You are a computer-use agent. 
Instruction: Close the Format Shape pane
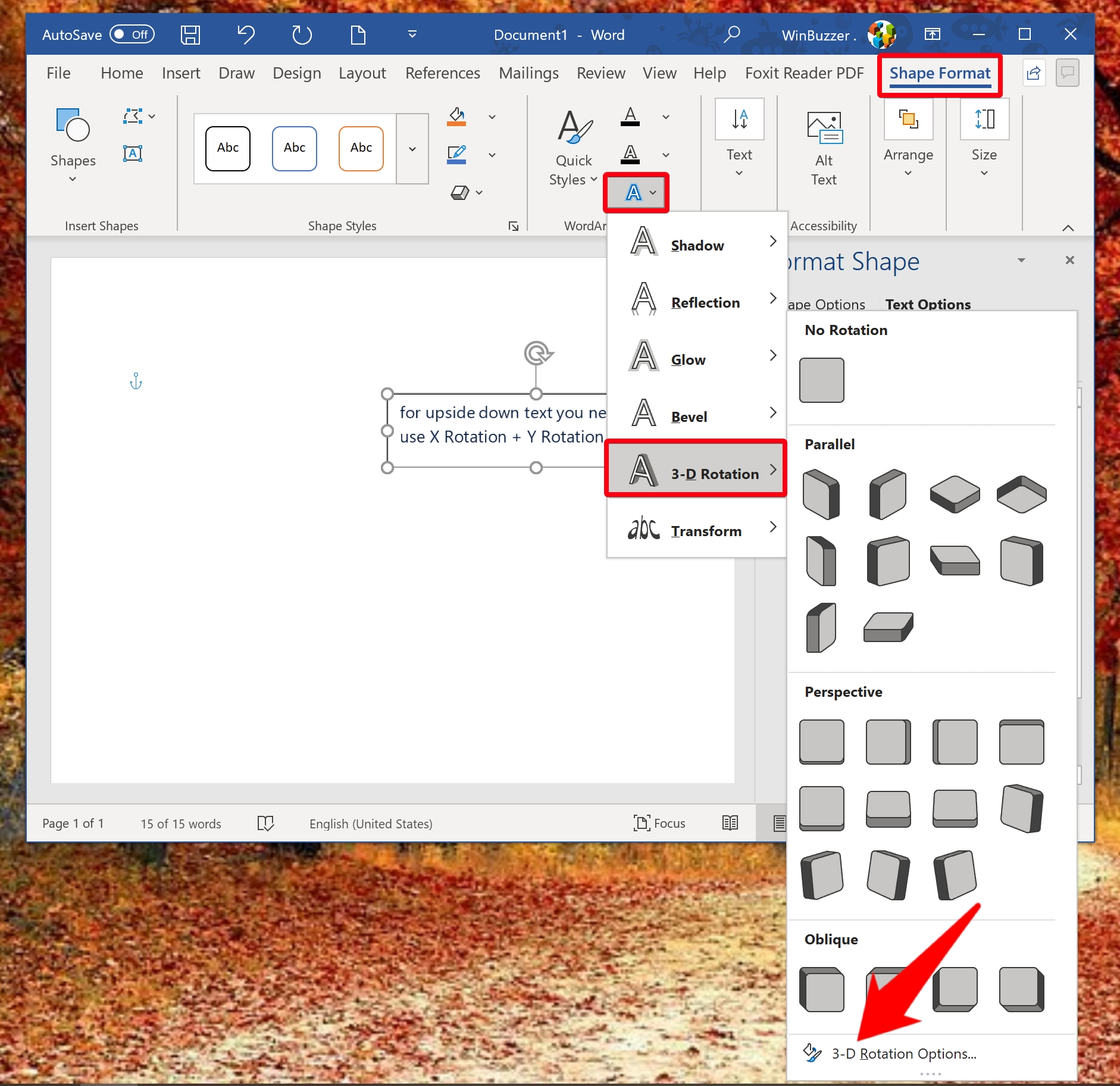pos(1070,260)
